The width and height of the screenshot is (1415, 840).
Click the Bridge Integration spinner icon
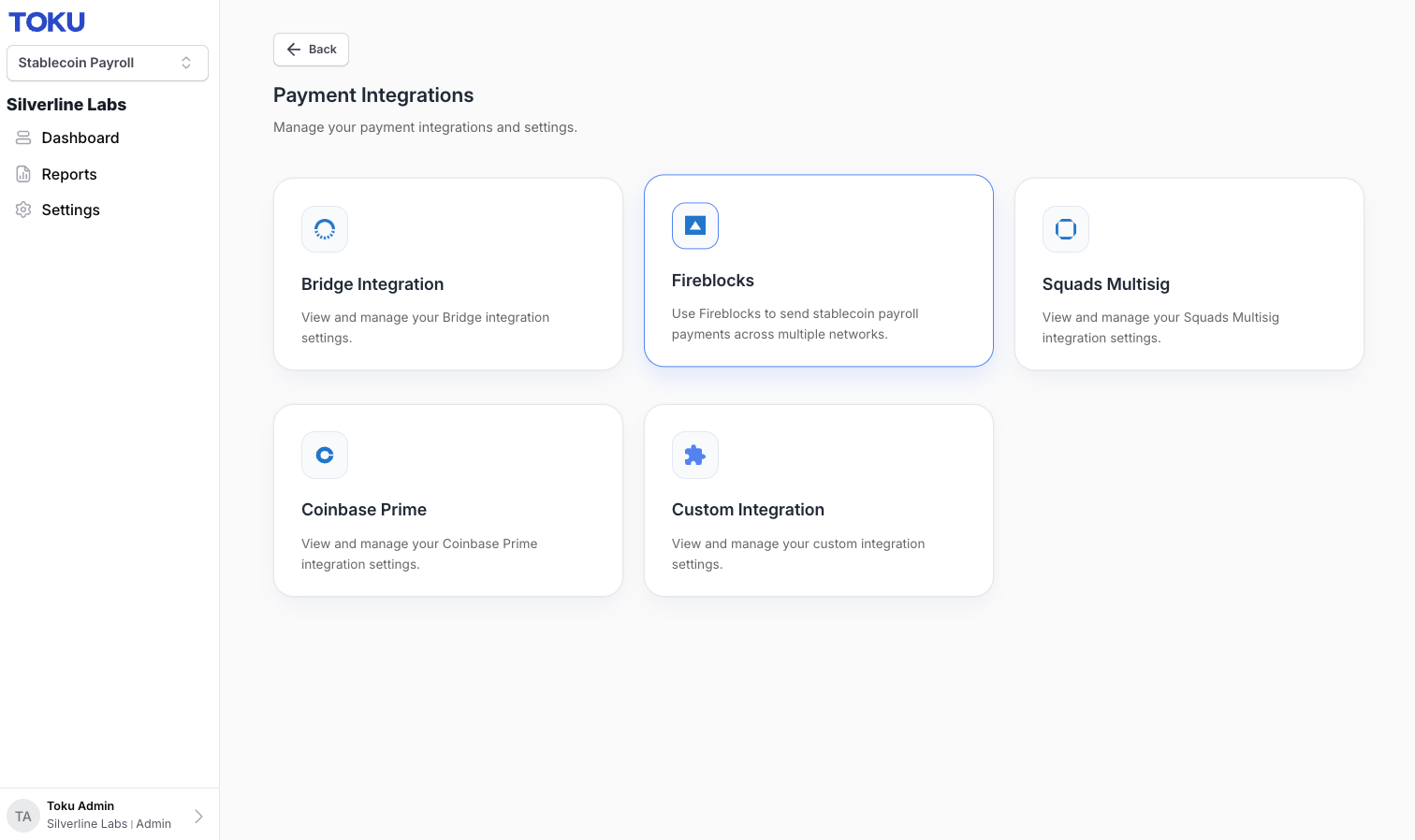pyautogui.click(x=325, y=229)
